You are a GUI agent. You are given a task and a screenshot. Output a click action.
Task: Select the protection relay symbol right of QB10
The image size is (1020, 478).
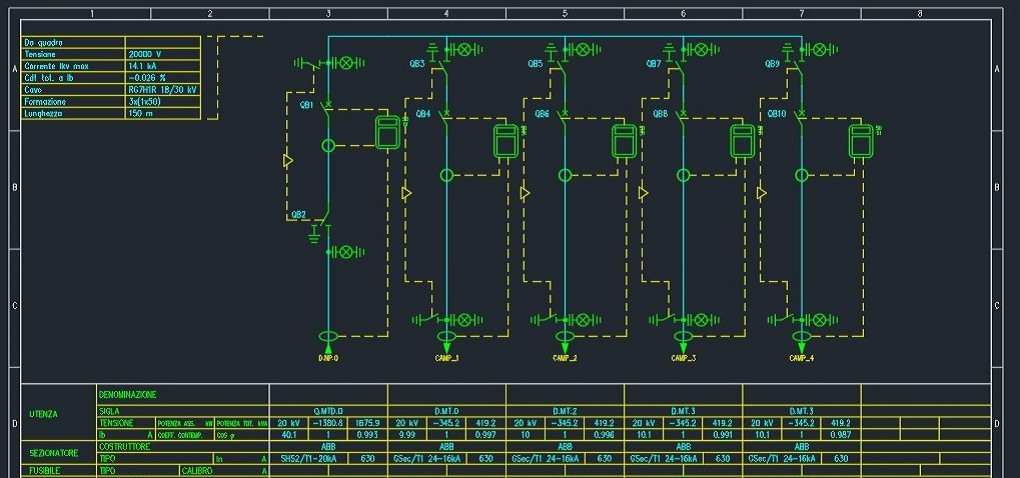(x=861, y=141)
